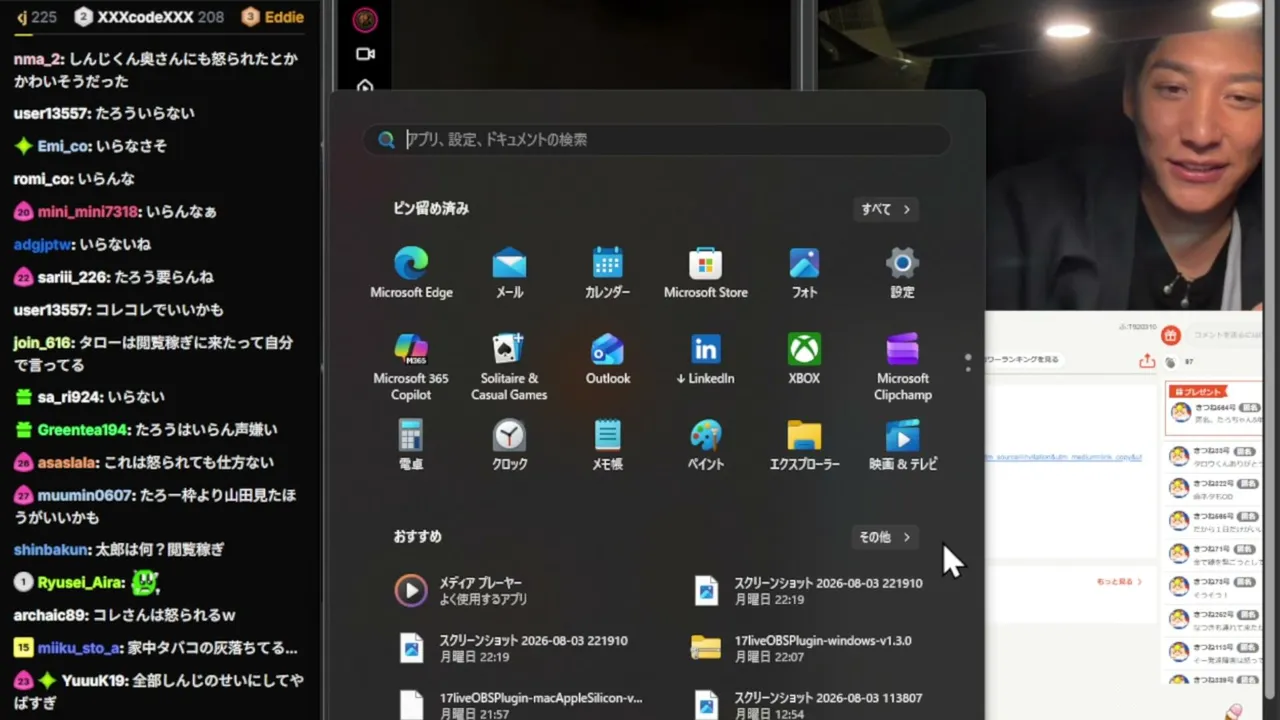Click the search magnifier icon in Start menu

click(x=386, y=140)
